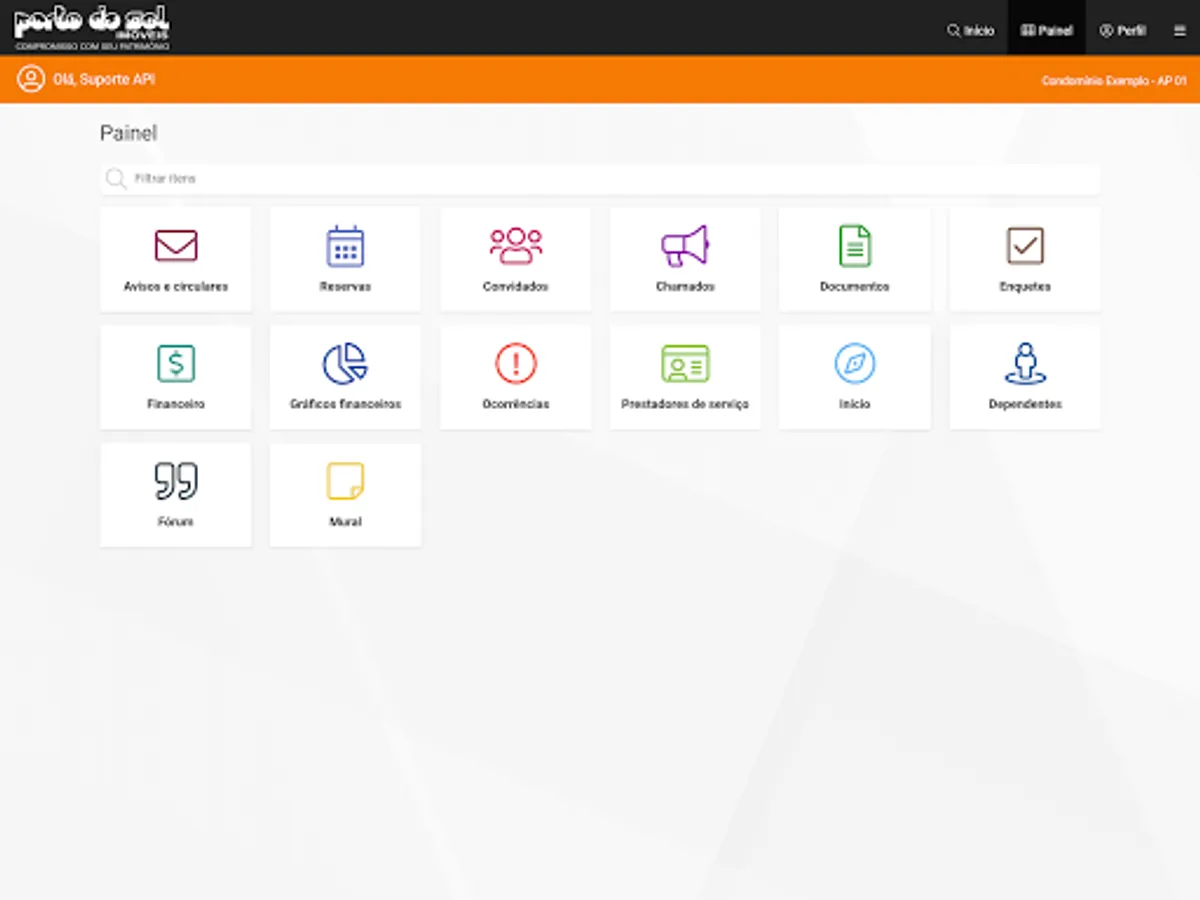
Task: Click the Reservas label
Action: point(345,286)
